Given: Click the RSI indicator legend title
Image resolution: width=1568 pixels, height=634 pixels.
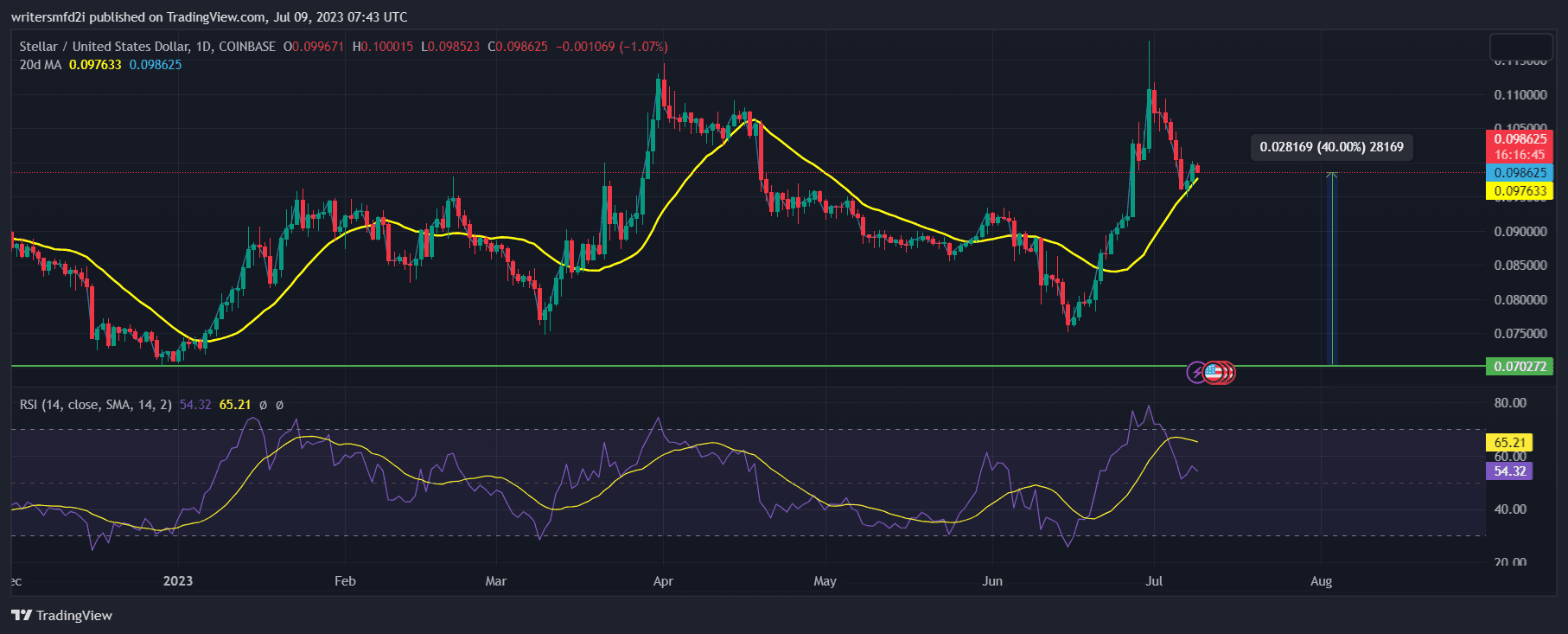Looking at the screenshot, I should (95, 405).
